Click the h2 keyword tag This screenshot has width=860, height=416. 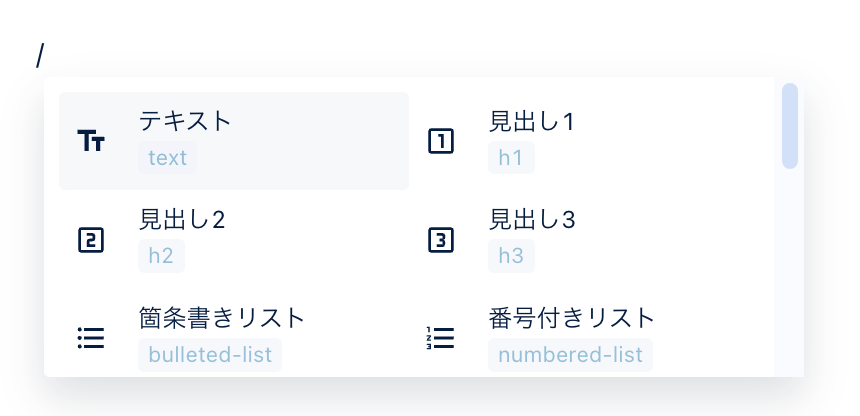[161, 256]
